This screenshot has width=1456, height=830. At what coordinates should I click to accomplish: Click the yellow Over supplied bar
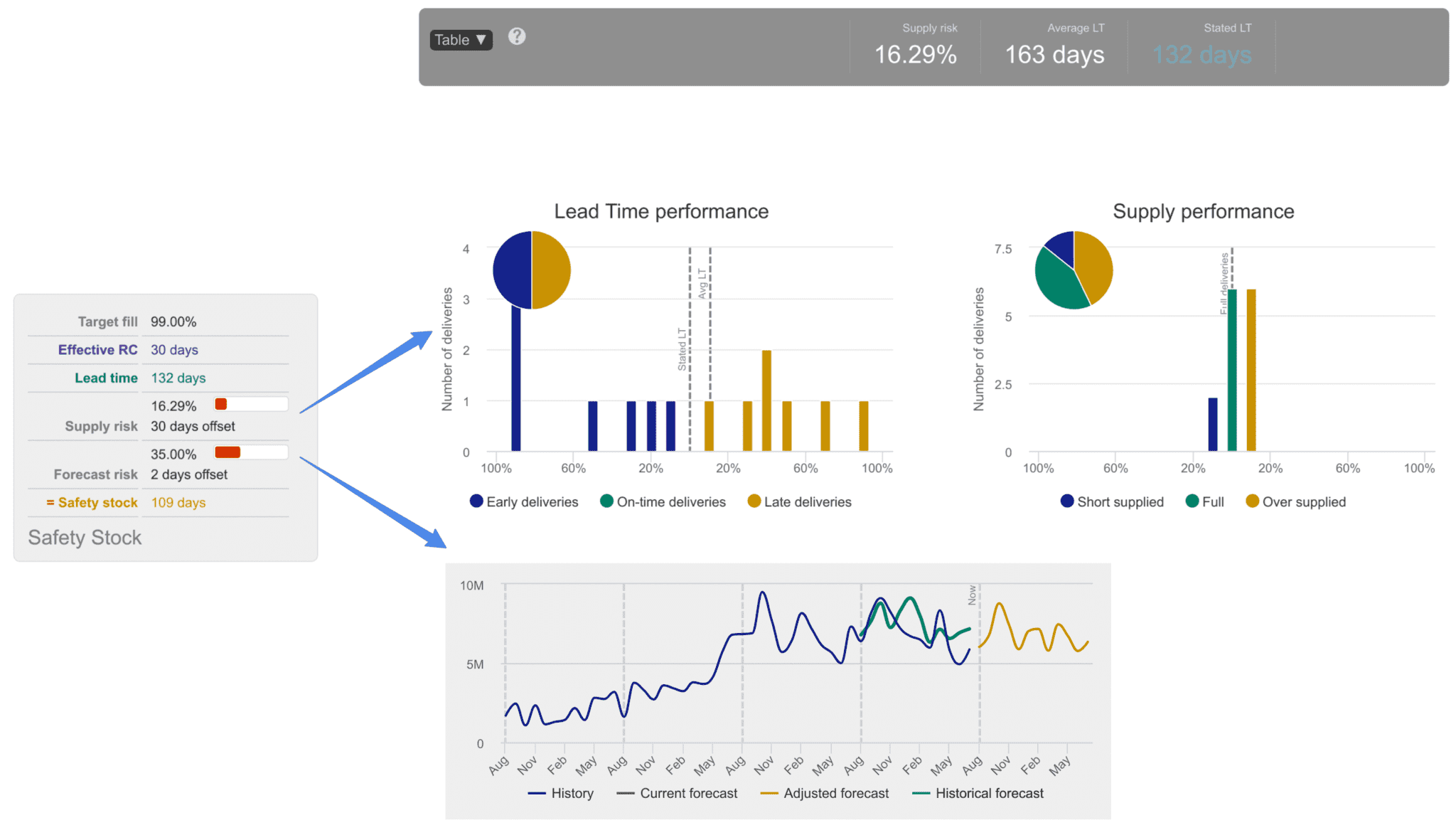[x=1251, y=370]
